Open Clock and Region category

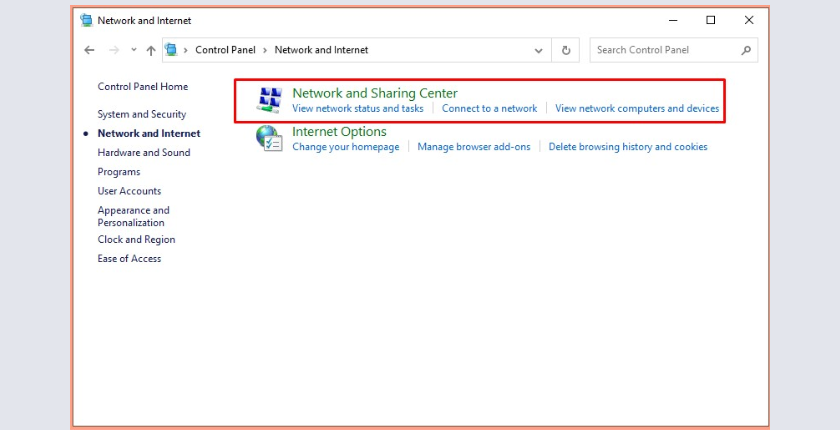click(x=136, y=240)
